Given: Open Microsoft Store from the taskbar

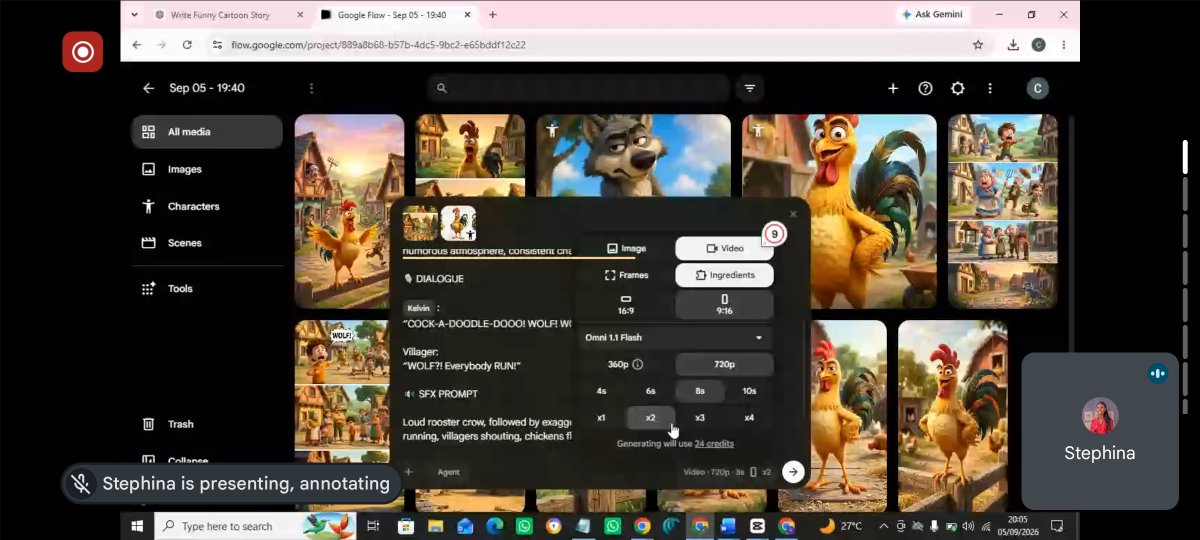Looking at the screenshot, I should click(405, 526).
